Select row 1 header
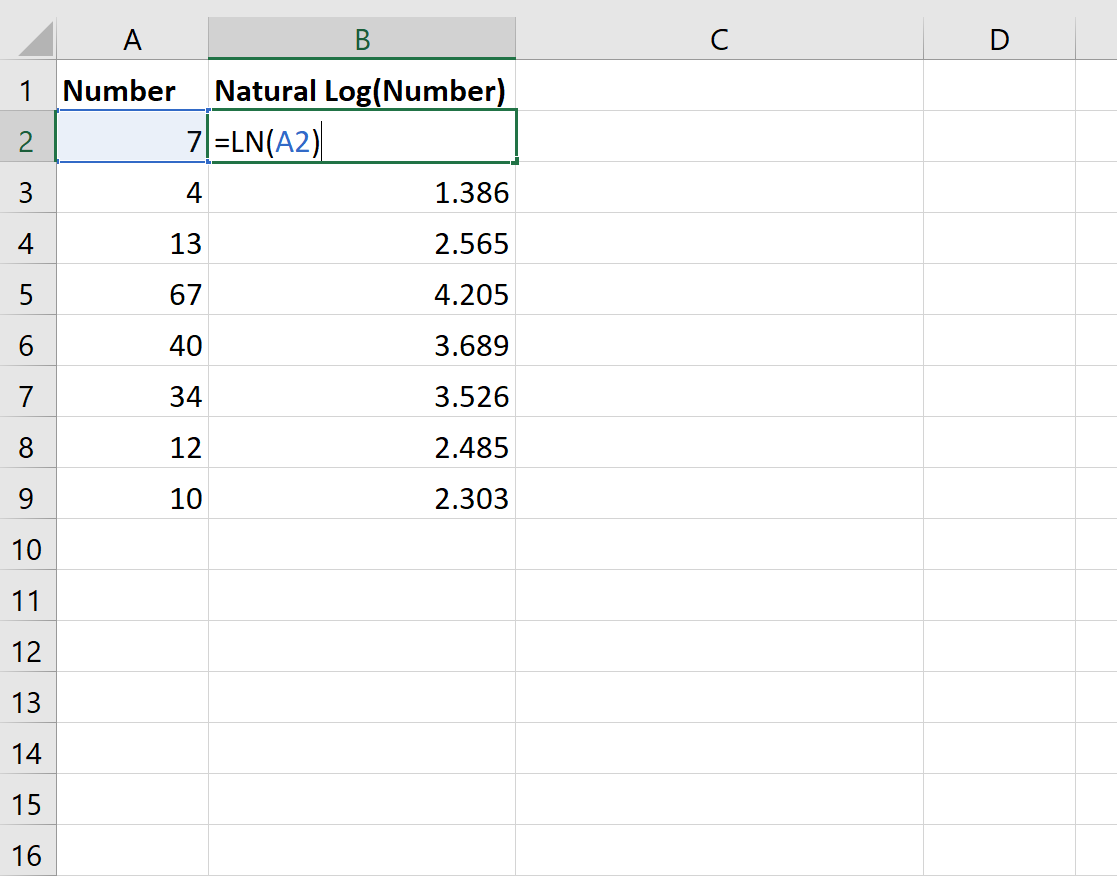The width and height of the screenshot is (1117, 876). click(27, 90)
